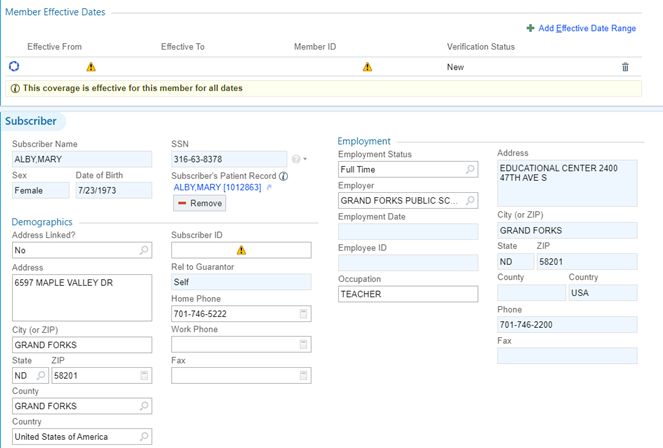The width and height of the screenshot is (663, 448).
Task: Expand the SSN help dropdown arrow
Action: [304, 160]
